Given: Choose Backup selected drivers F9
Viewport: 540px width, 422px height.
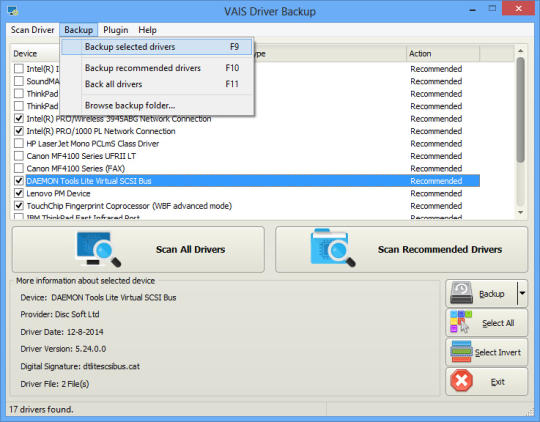Looking at the screenshot, I should click(157, 47).
